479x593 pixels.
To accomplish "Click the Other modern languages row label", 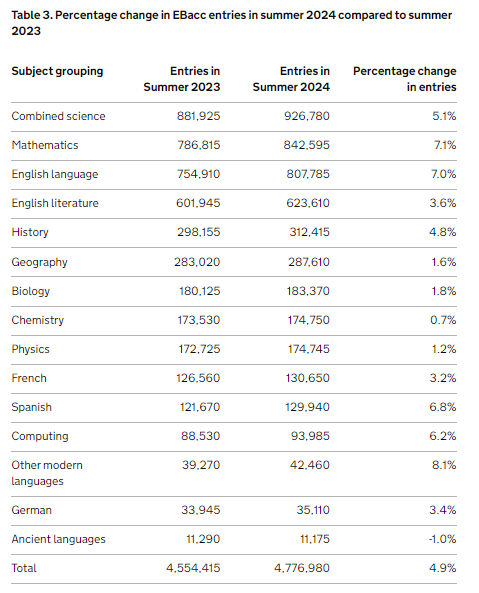I will tap(47, 473).
